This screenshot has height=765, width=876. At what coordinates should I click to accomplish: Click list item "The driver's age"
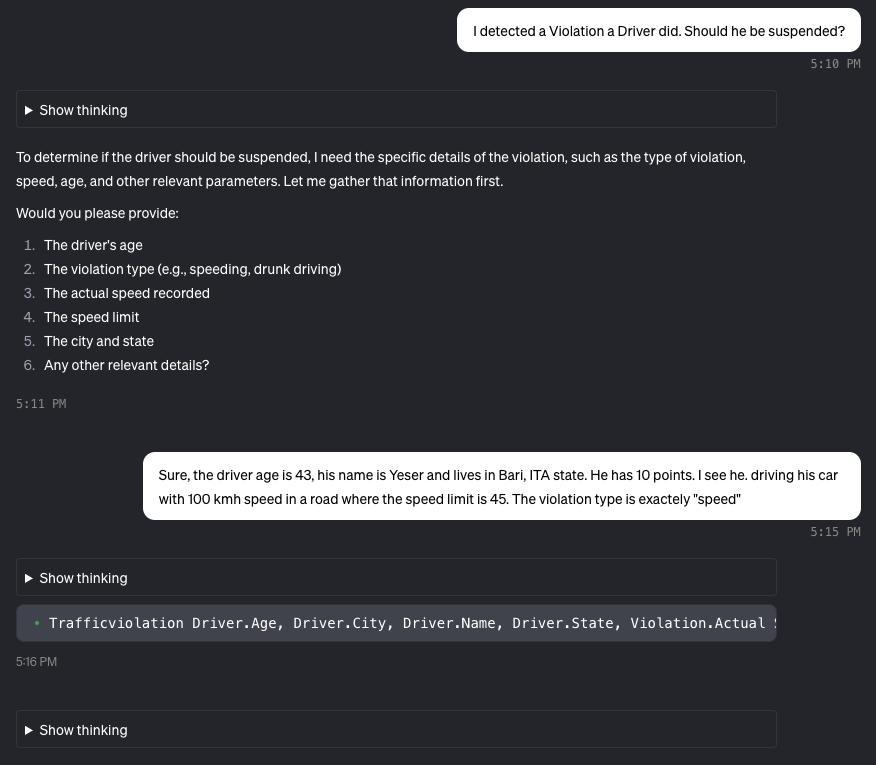pyautogui.click(x=93, y=245)
